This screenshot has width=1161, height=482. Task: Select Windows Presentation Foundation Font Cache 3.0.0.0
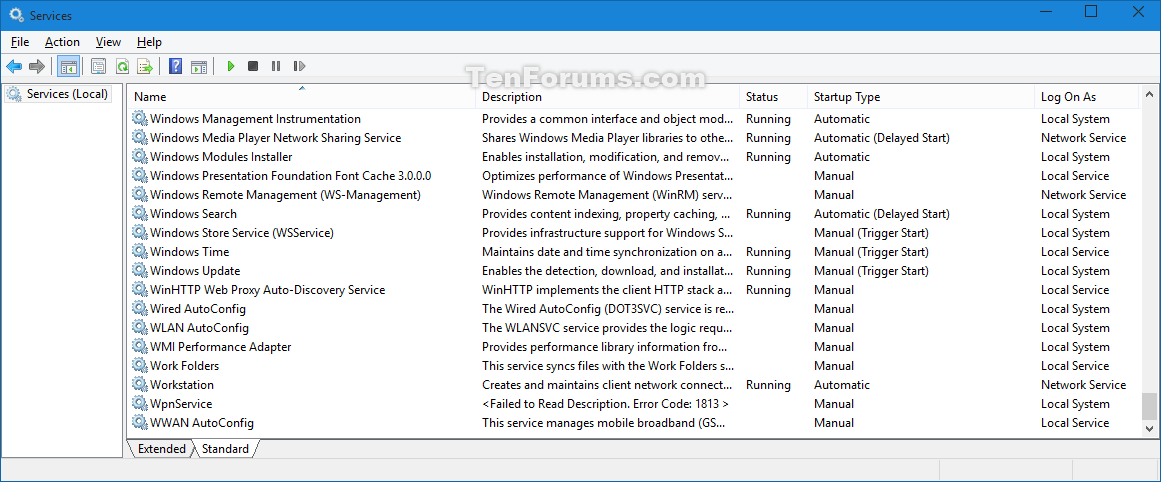pos(290,176)
